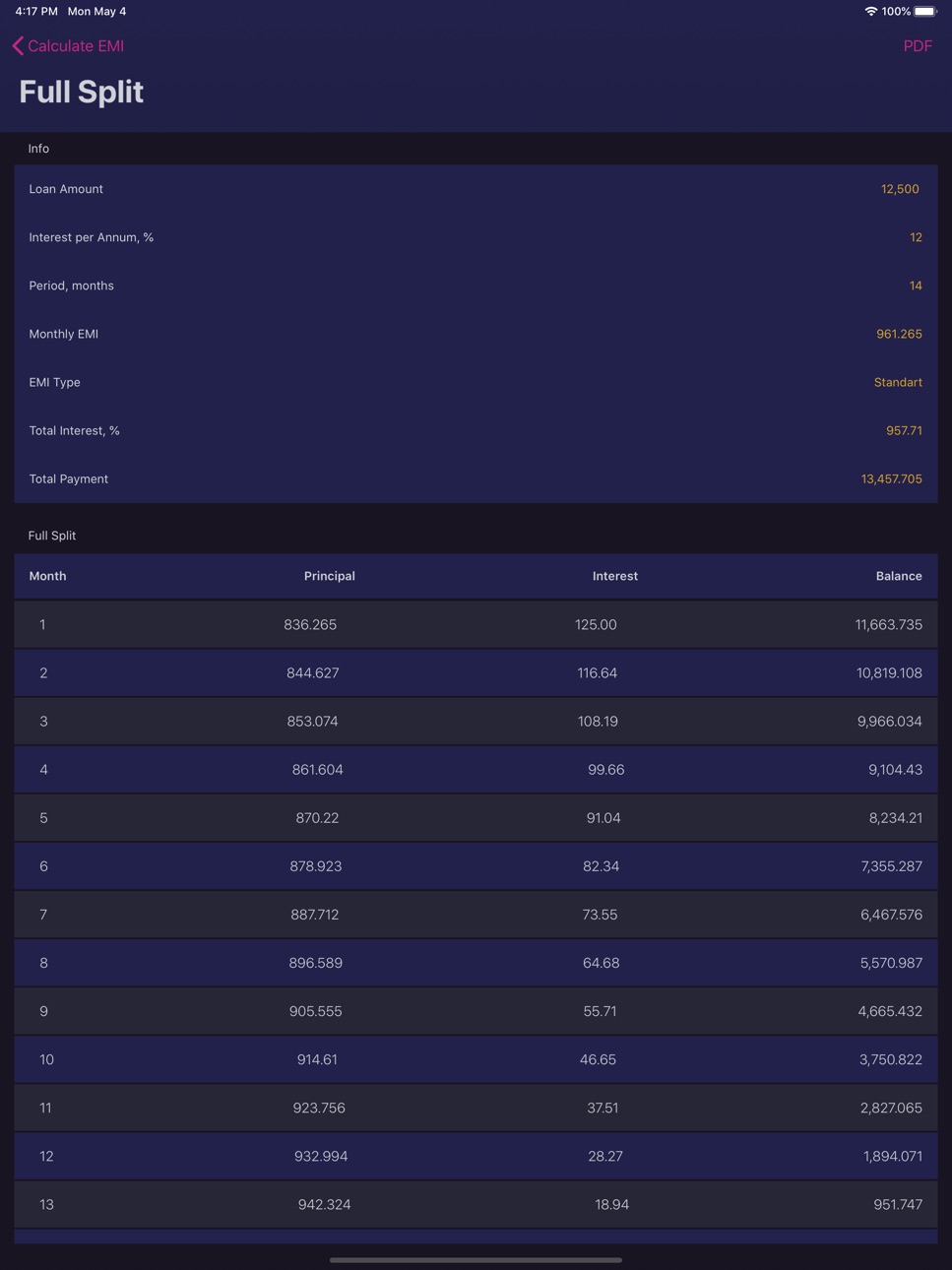Select the Loan Amount value 12,500
This screenshot has width=952, height=1270.
tap(900, 189)
